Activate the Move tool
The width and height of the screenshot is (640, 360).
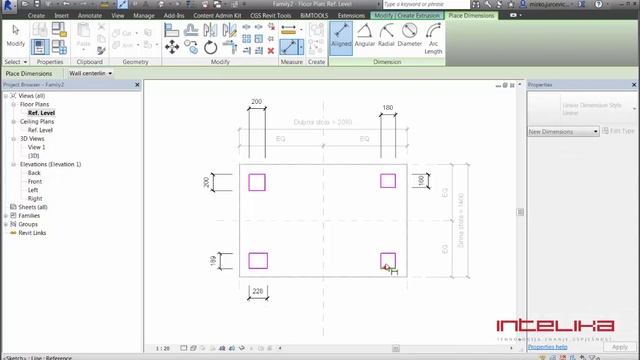(x=172, y=47)
